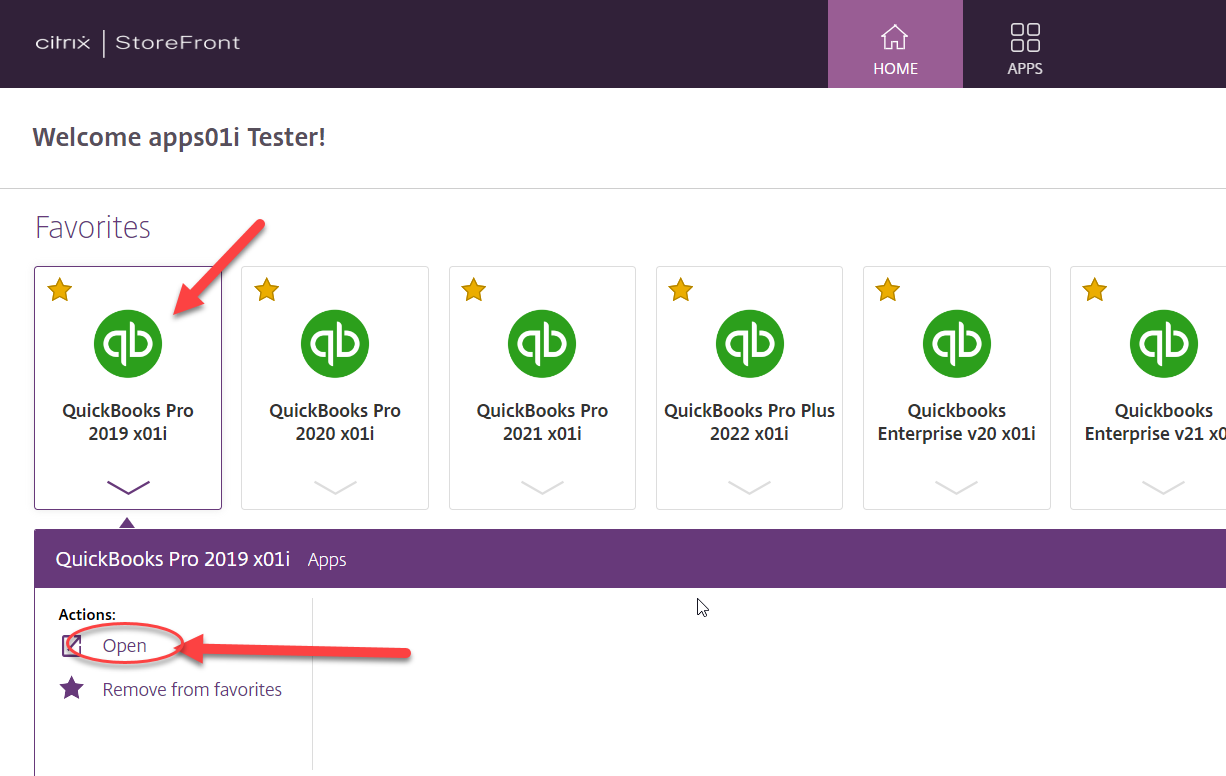The image size is (1226, 776).
Task: Click the Open launch arrow icon
Action: (72, 646)
